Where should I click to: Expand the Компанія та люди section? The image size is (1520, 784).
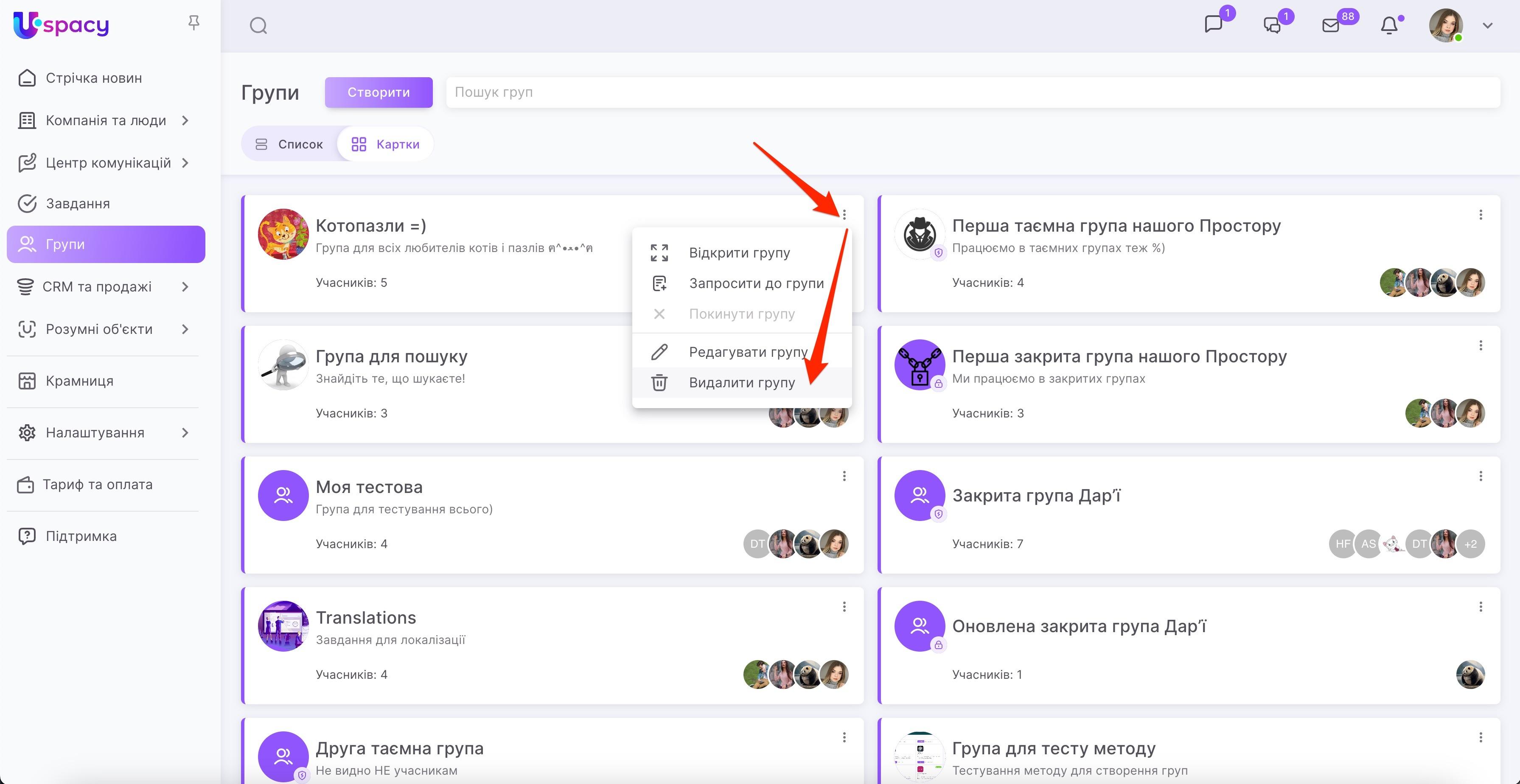pos(106,120)
